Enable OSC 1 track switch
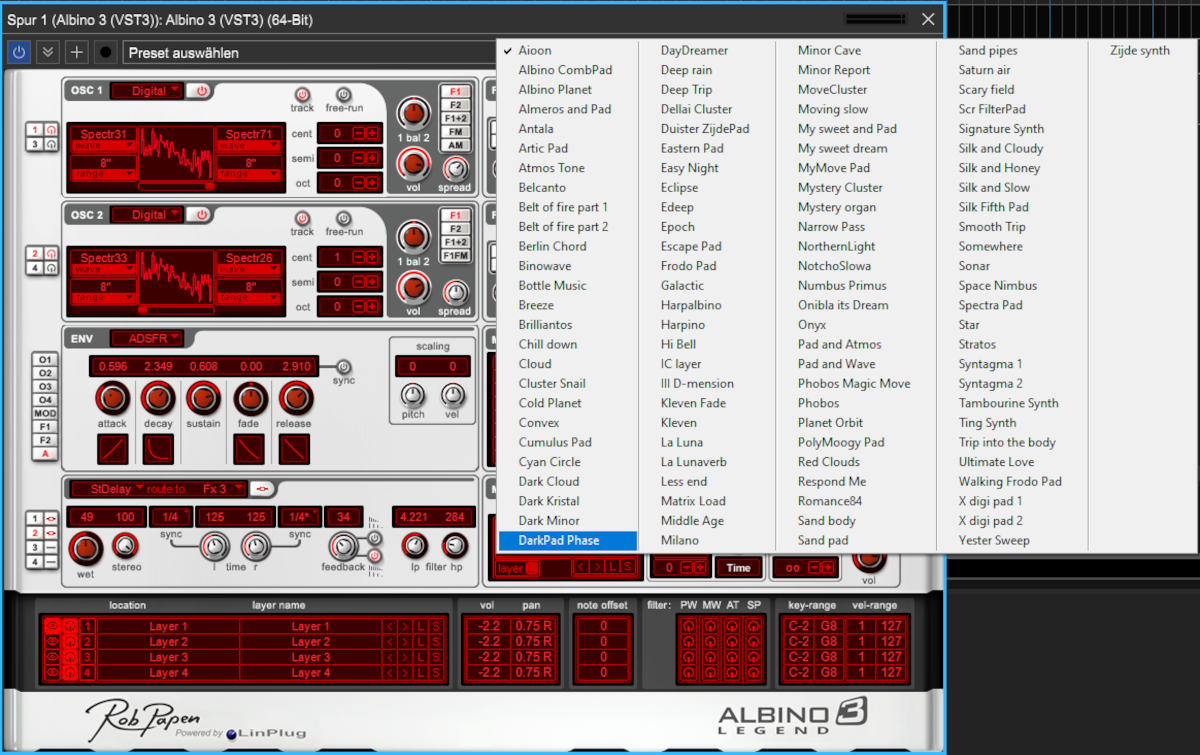 (x=301, y=94)
